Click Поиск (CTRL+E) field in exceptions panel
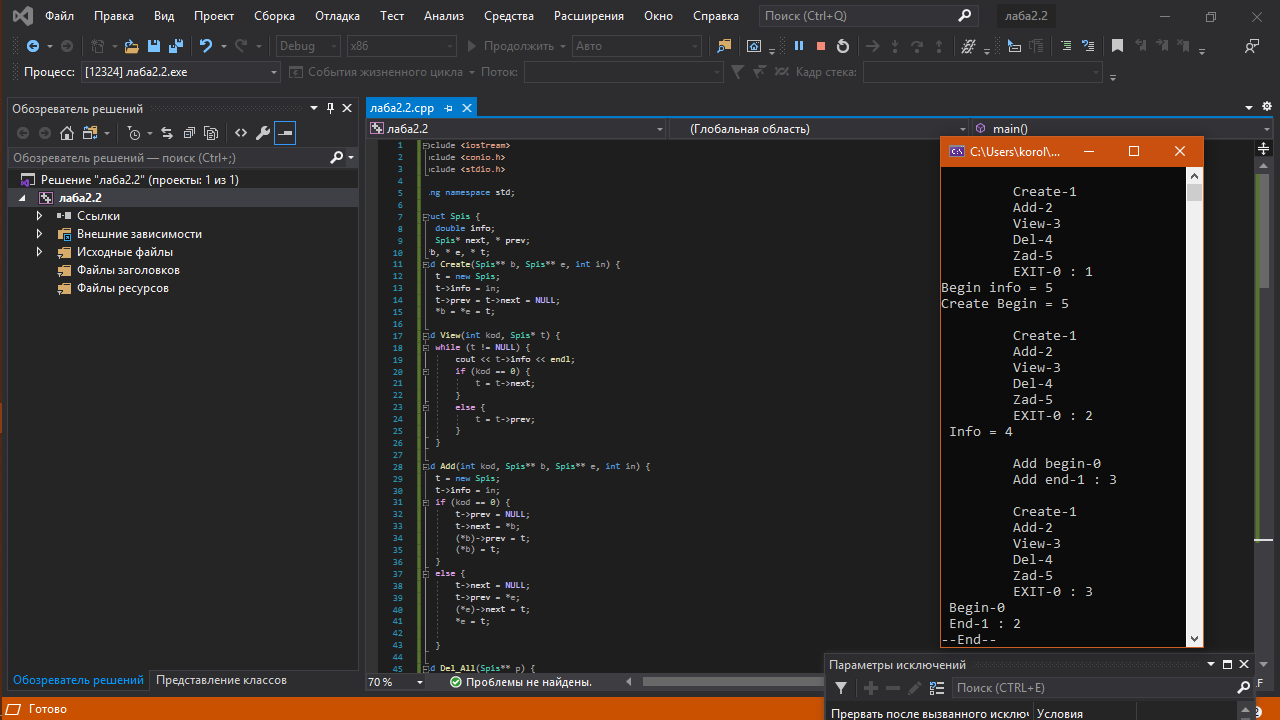The width and height of the screenshot is (1280, 720). [x=1102, y=688]
